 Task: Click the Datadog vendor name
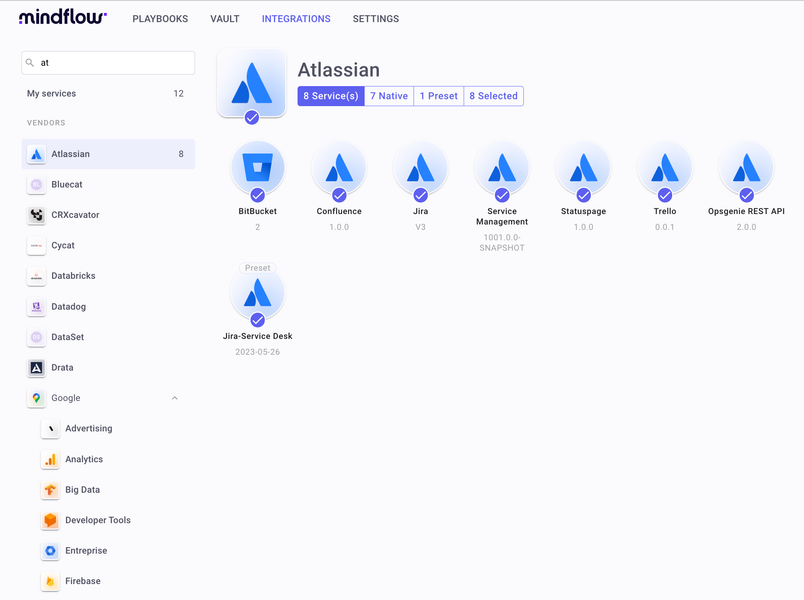(x=68, y=307)
